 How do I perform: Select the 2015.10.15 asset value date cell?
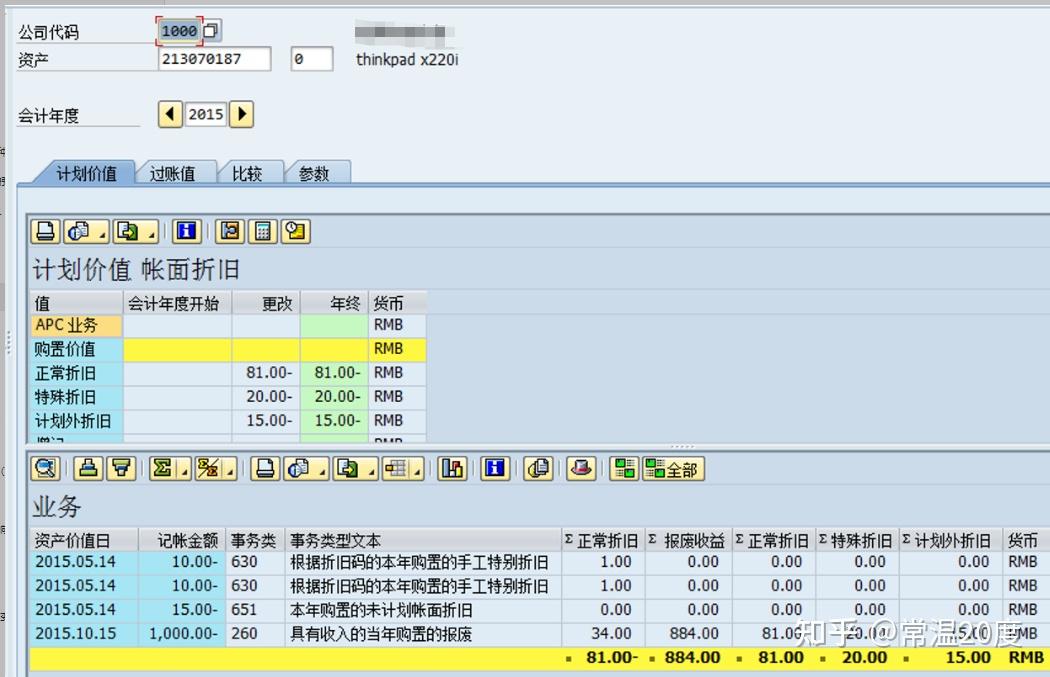click(84, 633)
